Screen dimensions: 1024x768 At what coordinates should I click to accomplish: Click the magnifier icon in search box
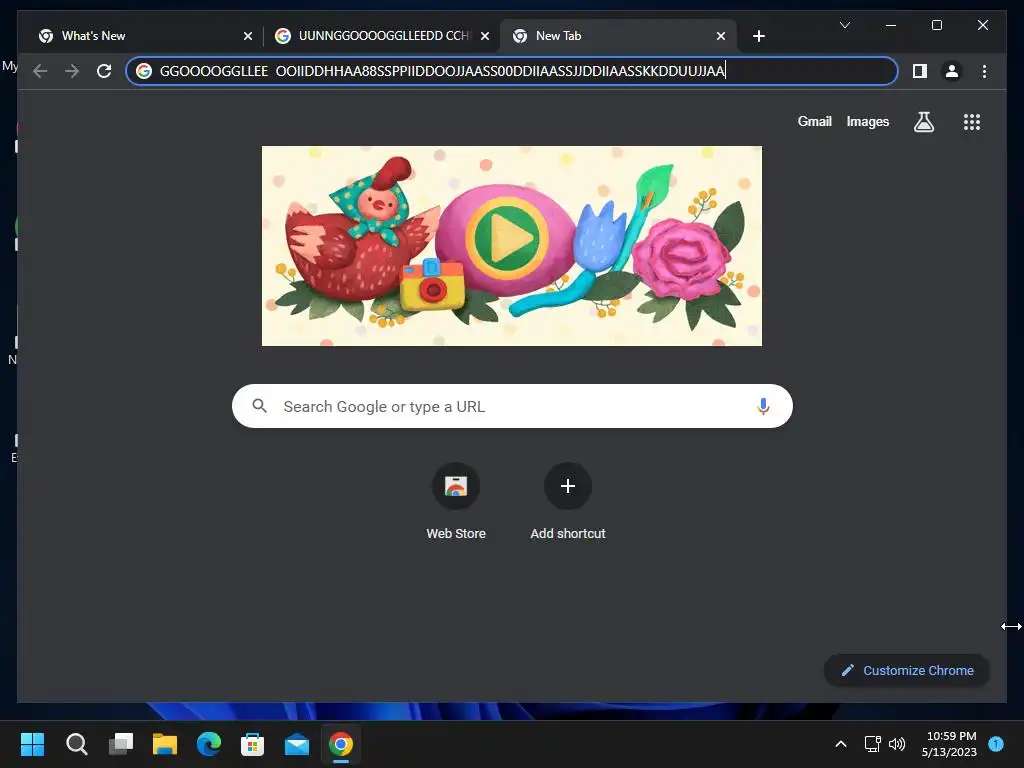coord(259,406)
